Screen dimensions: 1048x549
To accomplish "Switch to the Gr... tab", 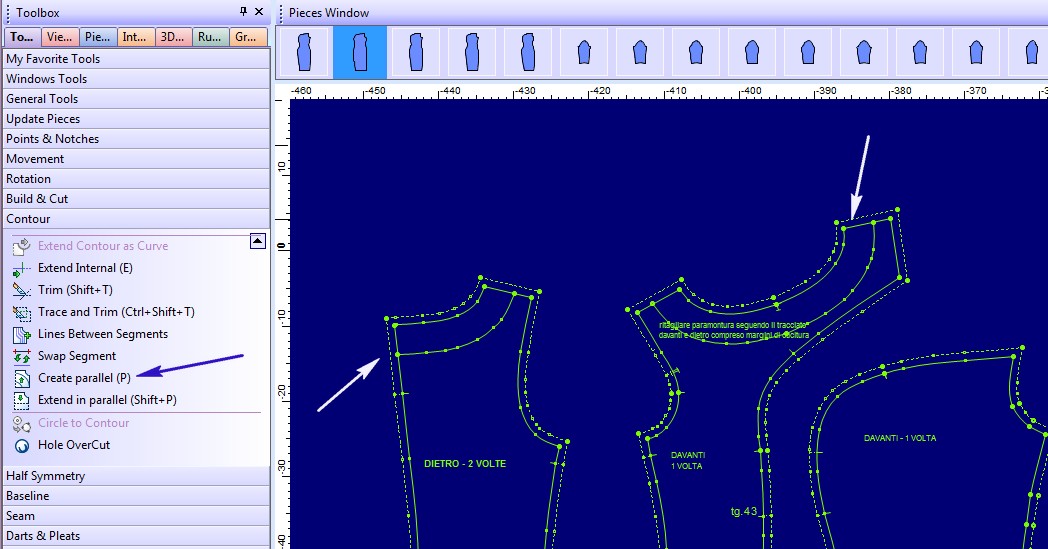I will tap(247, 37).
